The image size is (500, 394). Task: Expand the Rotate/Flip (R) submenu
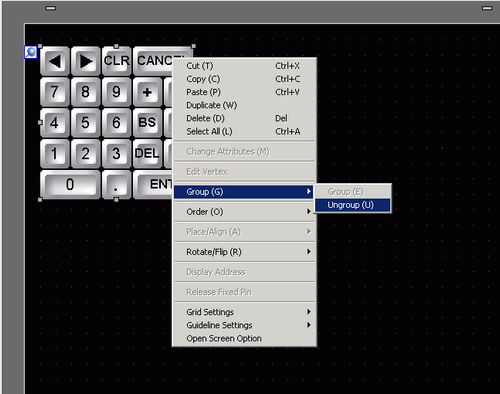(x=244, y=252)
